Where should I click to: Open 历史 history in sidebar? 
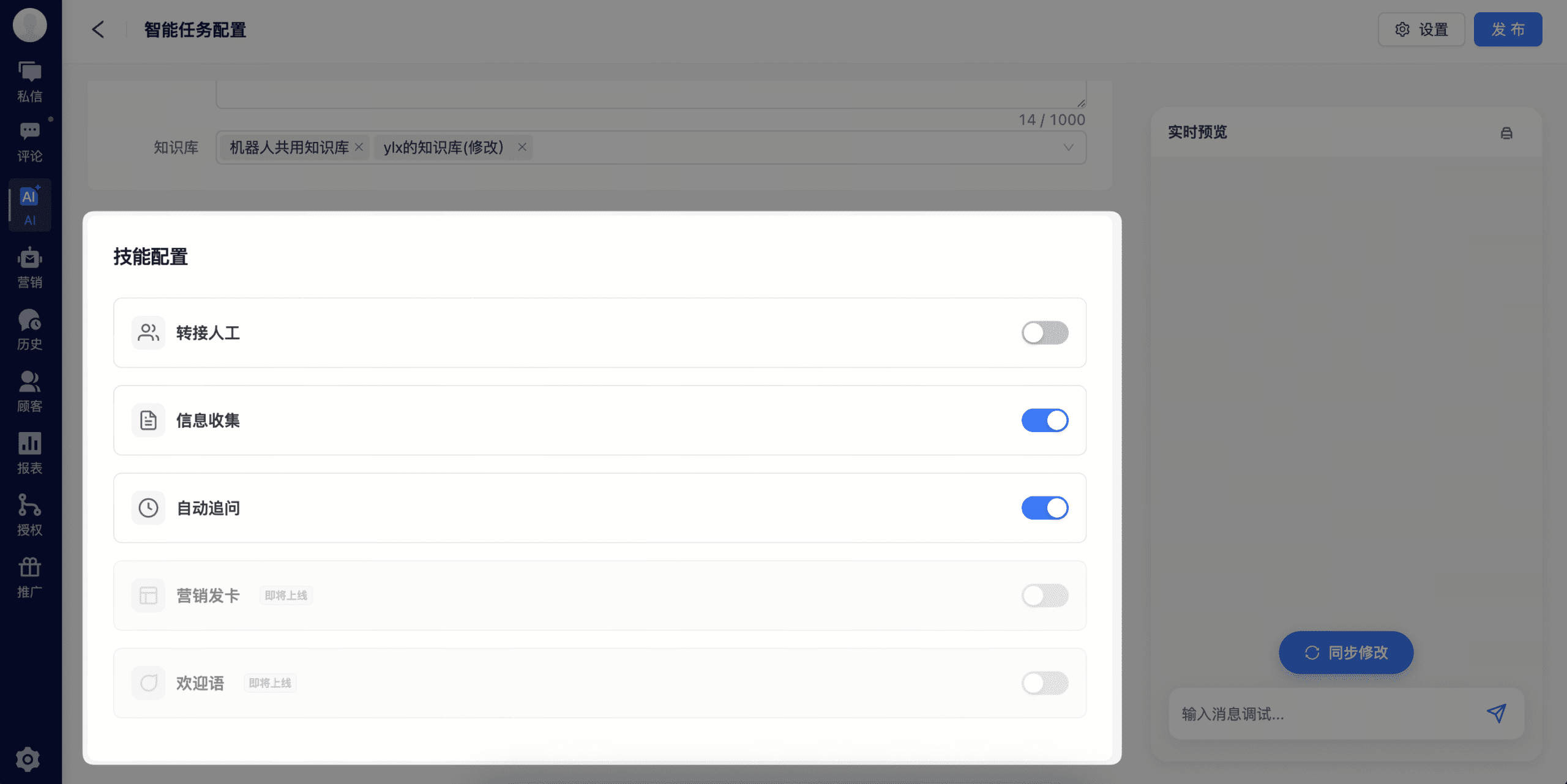coord(29,330)
